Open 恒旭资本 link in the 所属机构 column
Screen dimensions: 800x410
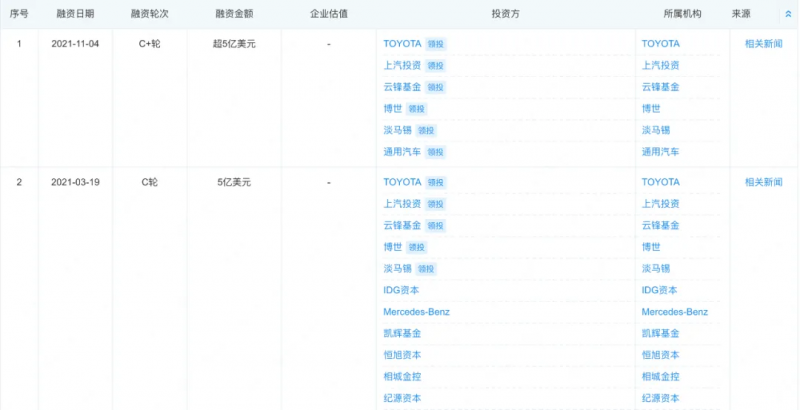point(661,355)
